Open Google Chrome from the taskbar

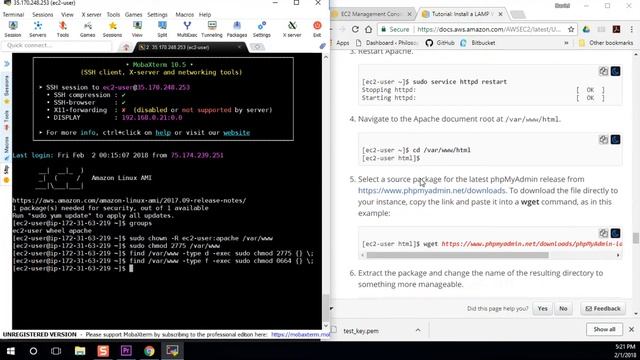pyautogui.click(x=149, y=351)
